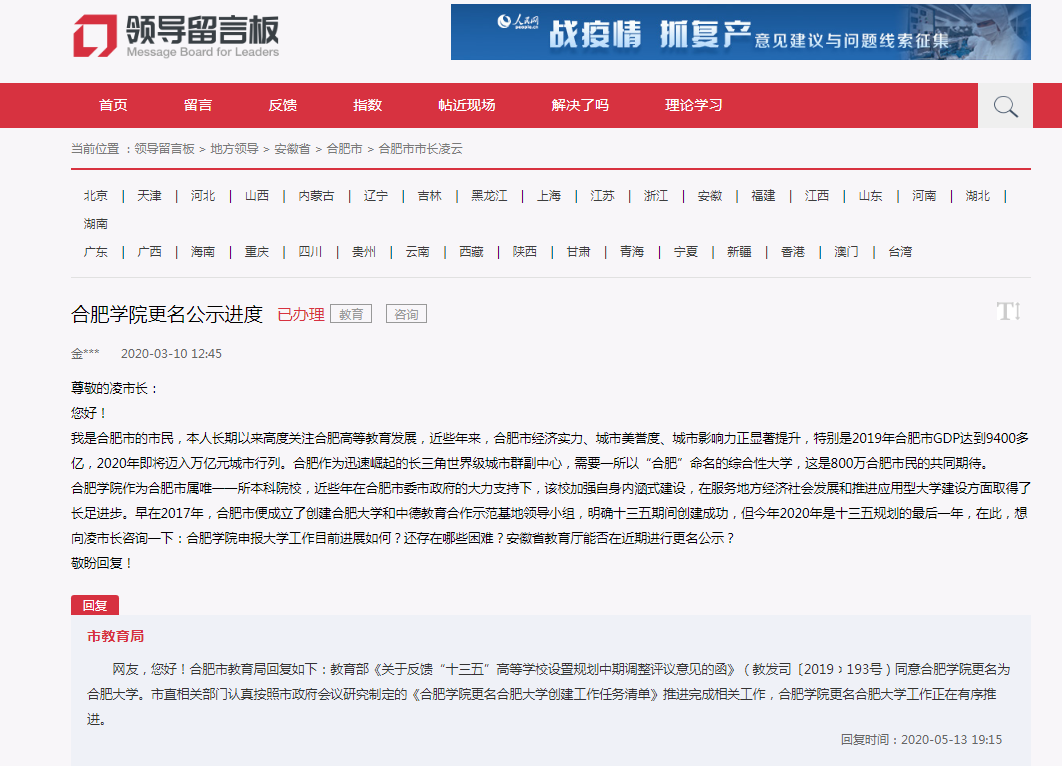Select 青海 in province list
The image size is (1062, 766).
632,252
